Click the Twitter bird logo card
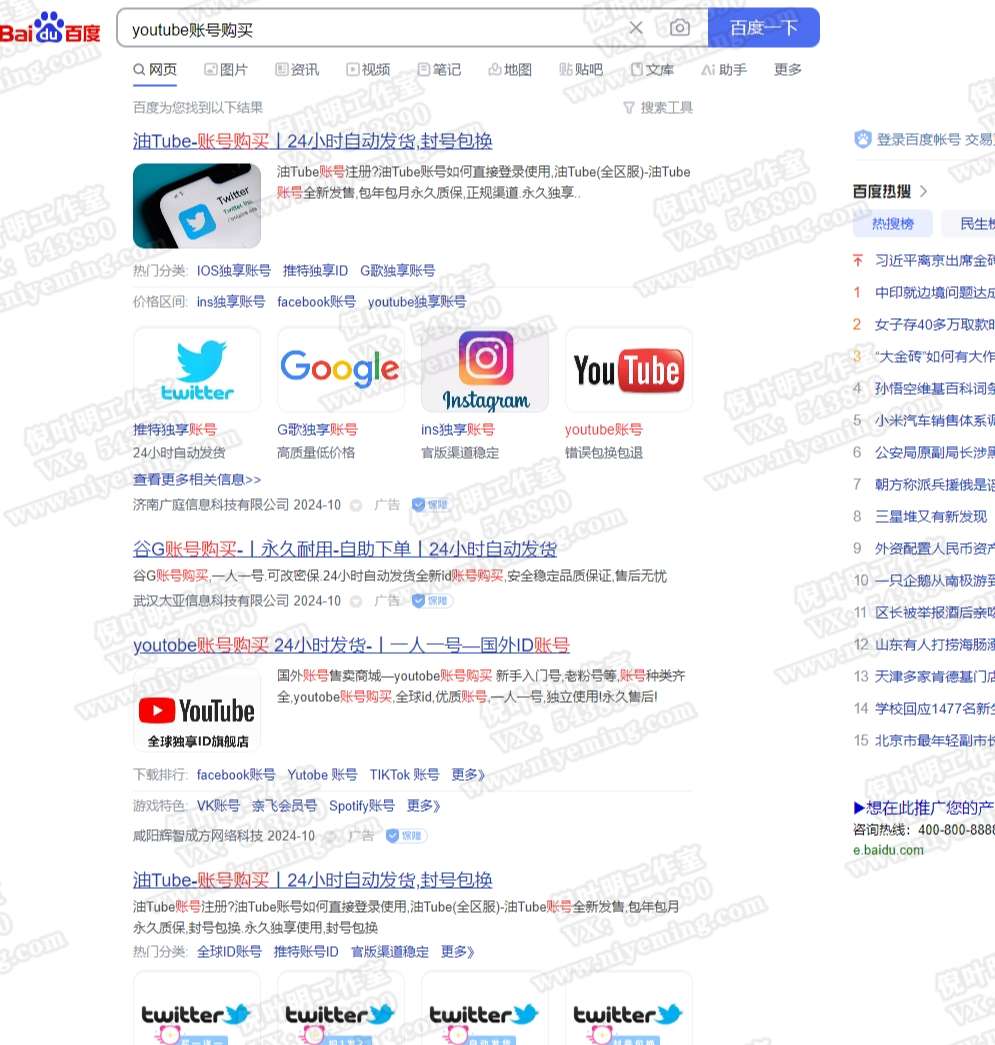Screen dimensions: 995x1045 [x=197, y=369]
